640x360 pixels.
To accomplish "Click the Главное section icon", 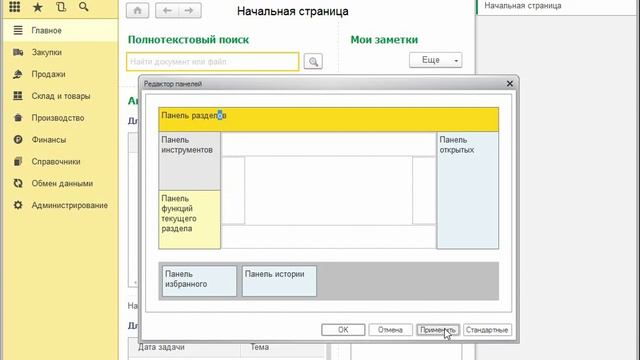I will [x=18, y=30].
